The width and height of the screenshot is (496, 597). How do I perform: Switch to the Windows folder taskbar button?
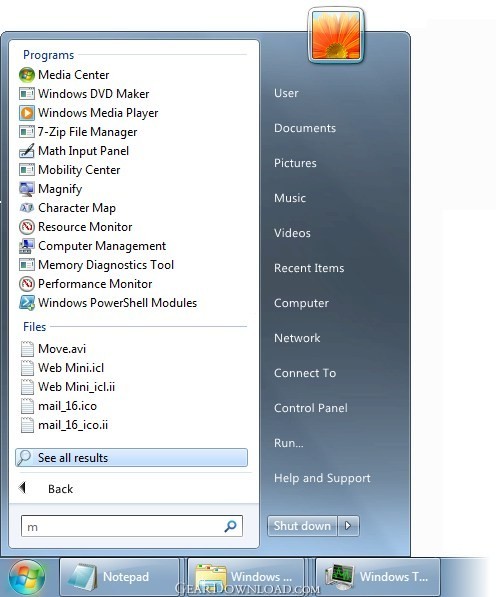246,576
